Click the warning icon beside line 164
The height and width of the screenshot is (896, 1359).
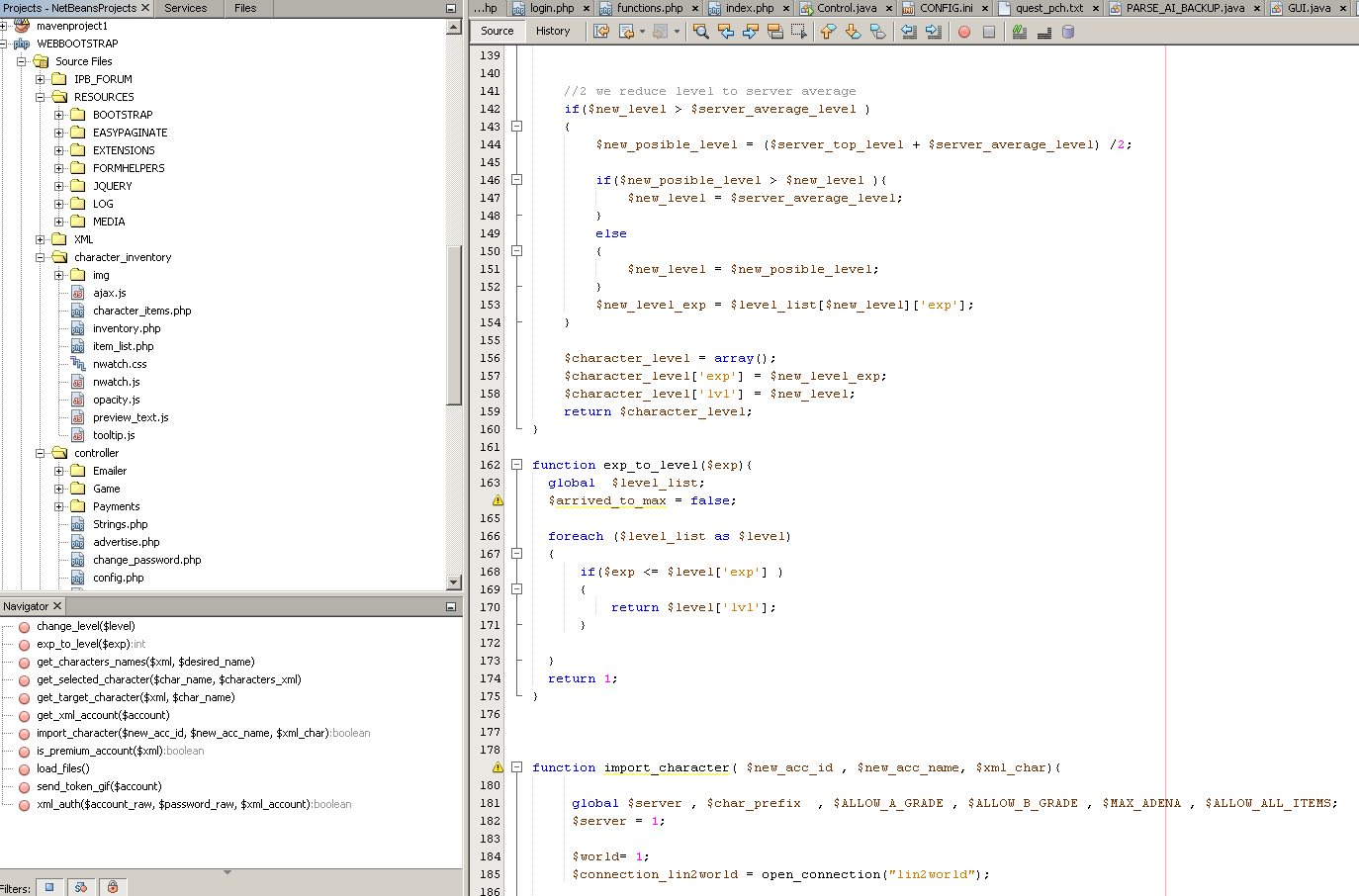click(498, 500)
